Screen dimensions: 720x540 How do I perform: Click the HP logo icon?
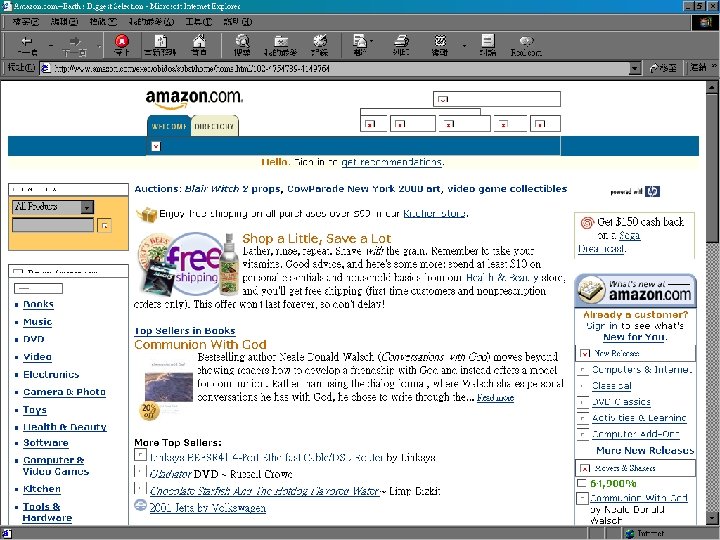click(652, 191)
